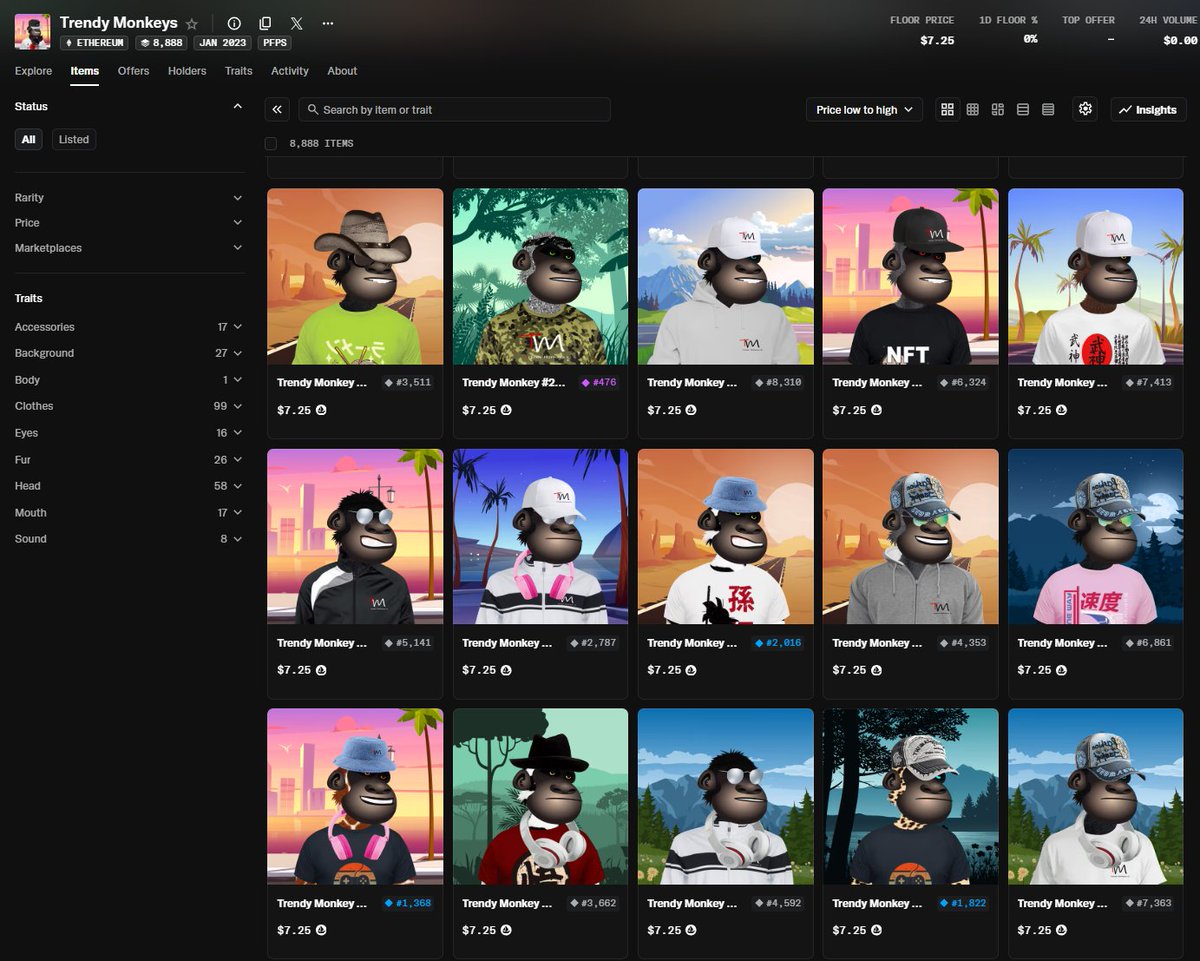Screen dimensions: 1200x961
Task: Select the small dense grid view icon
Action: point(972,110)
